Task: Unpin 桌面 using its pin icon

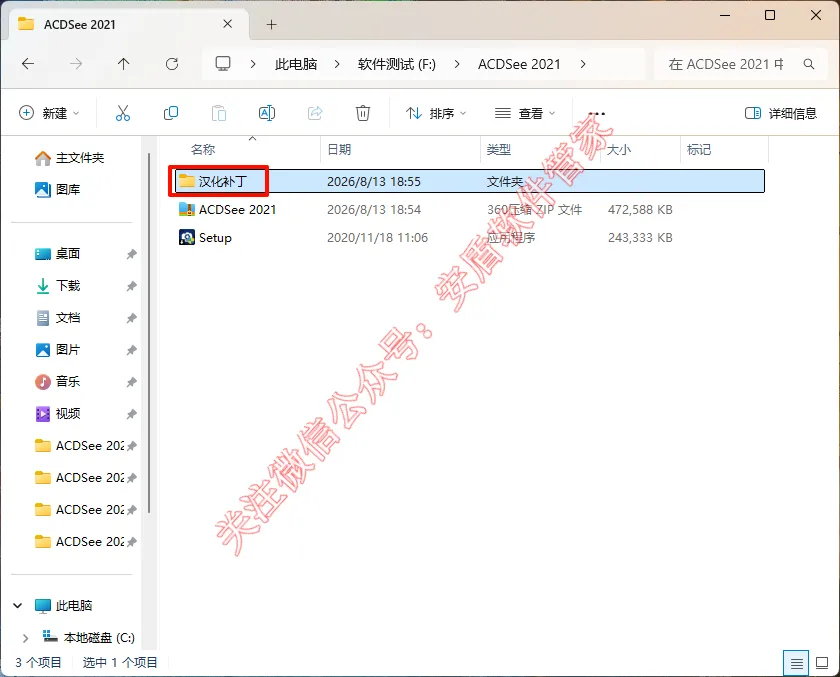Action: pyautogui.click(x=131, y=254)
